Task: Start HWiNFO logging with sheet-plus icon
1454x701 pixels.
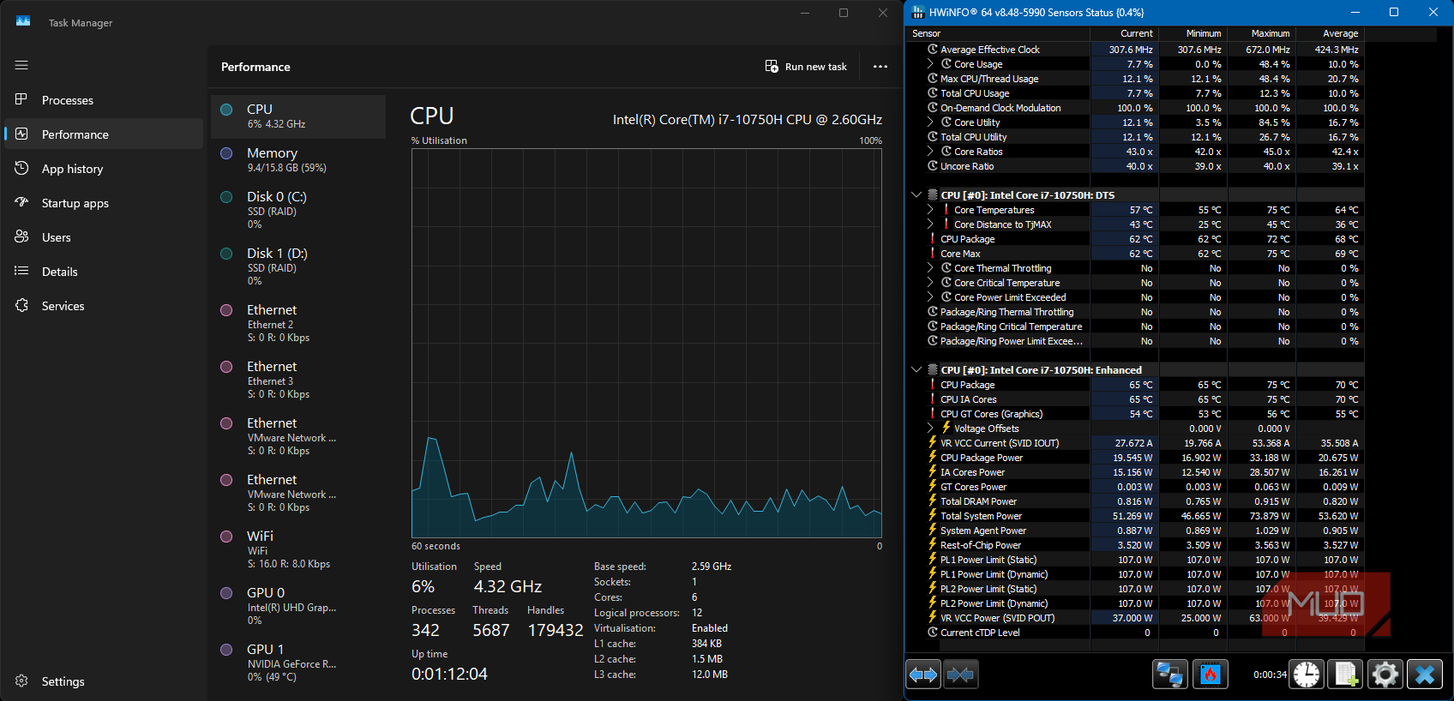Action: [x=1345, y=675]
